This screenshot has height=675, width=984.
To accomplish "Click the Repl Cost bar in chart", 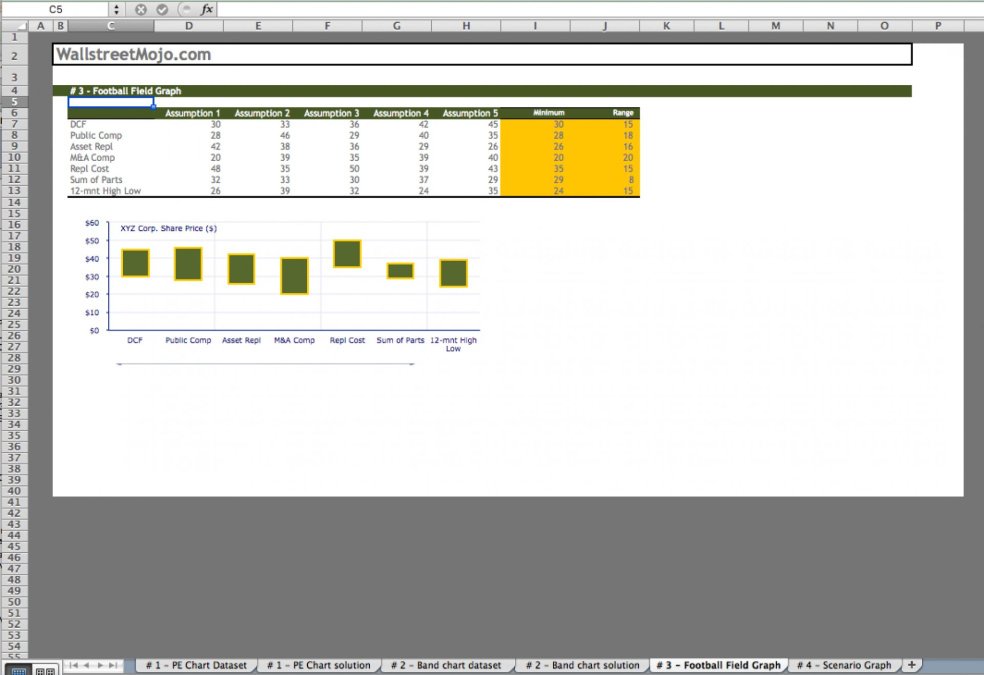I will point(347,254).
